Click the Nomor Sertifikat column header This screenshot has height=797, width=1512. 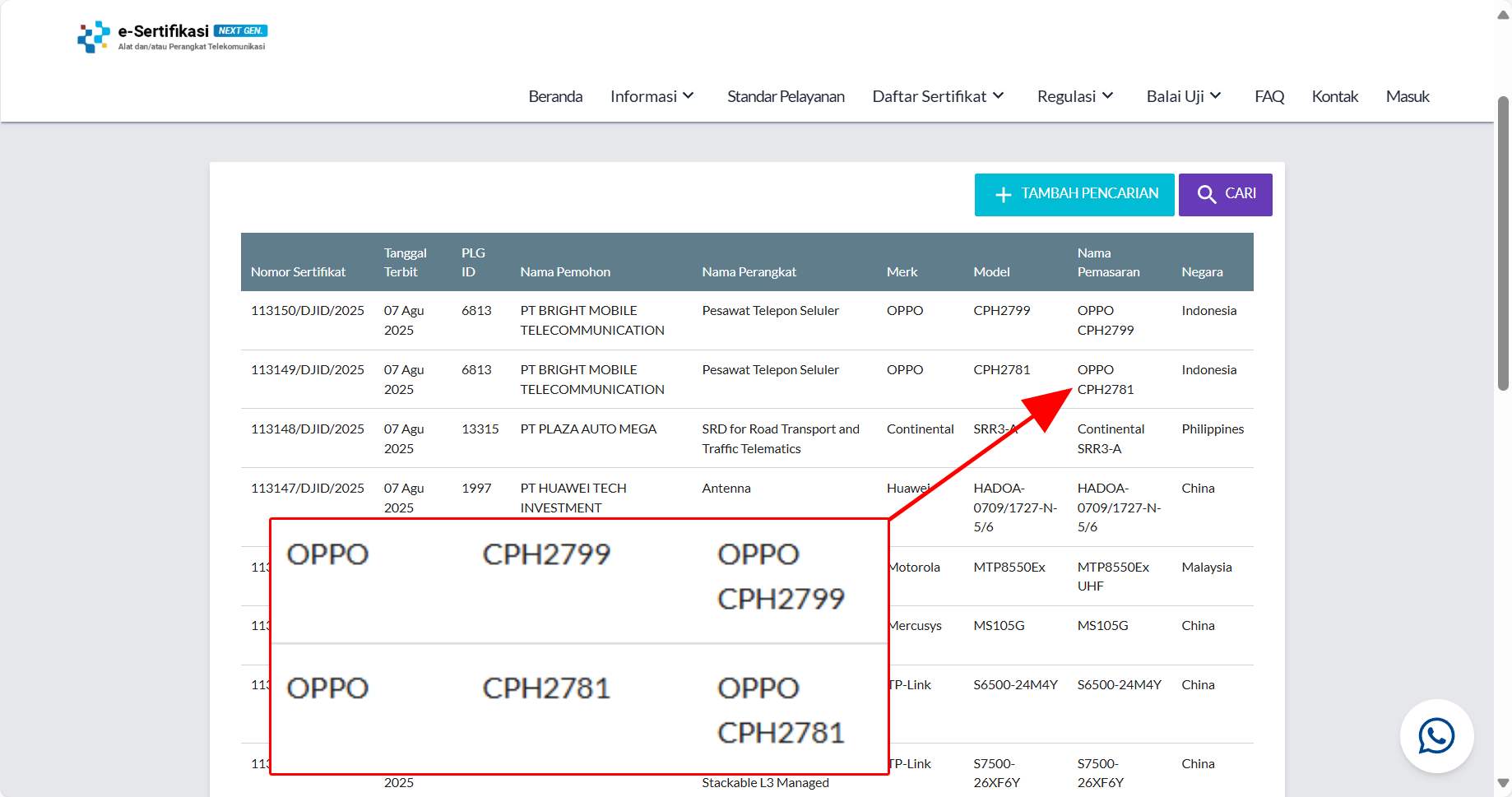coord(298,271)
